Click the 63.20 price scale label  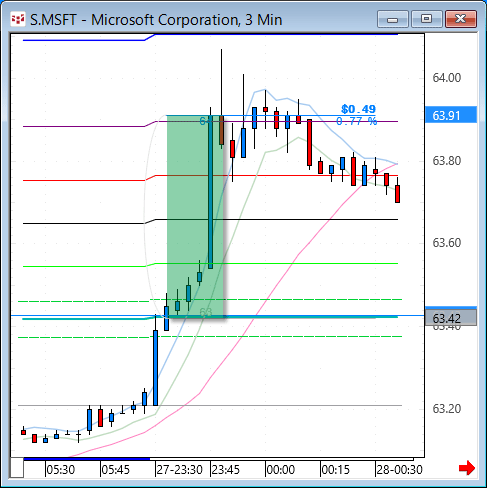pyautogui.click(x=446, y=409)
